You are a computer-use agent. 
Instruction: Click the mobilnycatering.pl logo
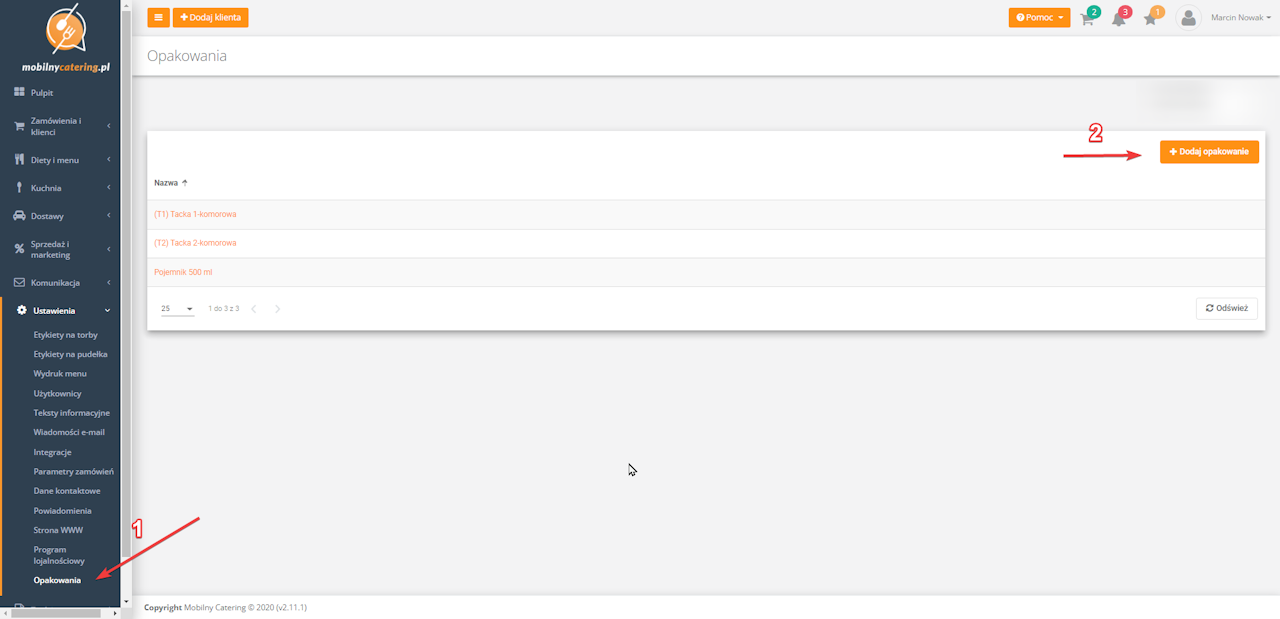tap(66, 38)
